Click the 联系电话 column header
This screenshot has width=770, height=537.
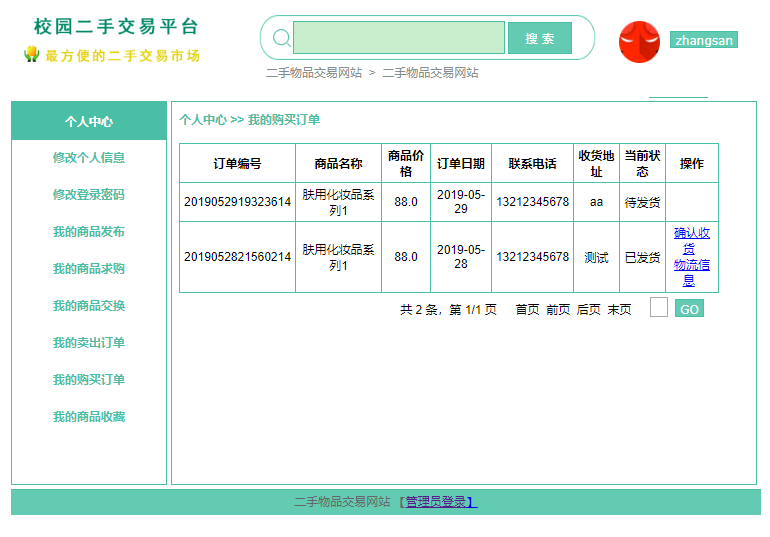[x=532, y=163]
